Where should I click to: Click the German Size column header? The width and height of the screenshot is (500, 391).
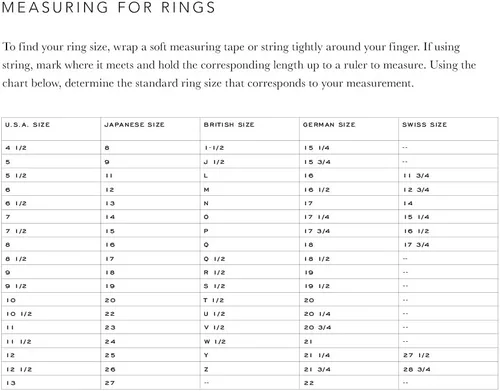(349, 129)
